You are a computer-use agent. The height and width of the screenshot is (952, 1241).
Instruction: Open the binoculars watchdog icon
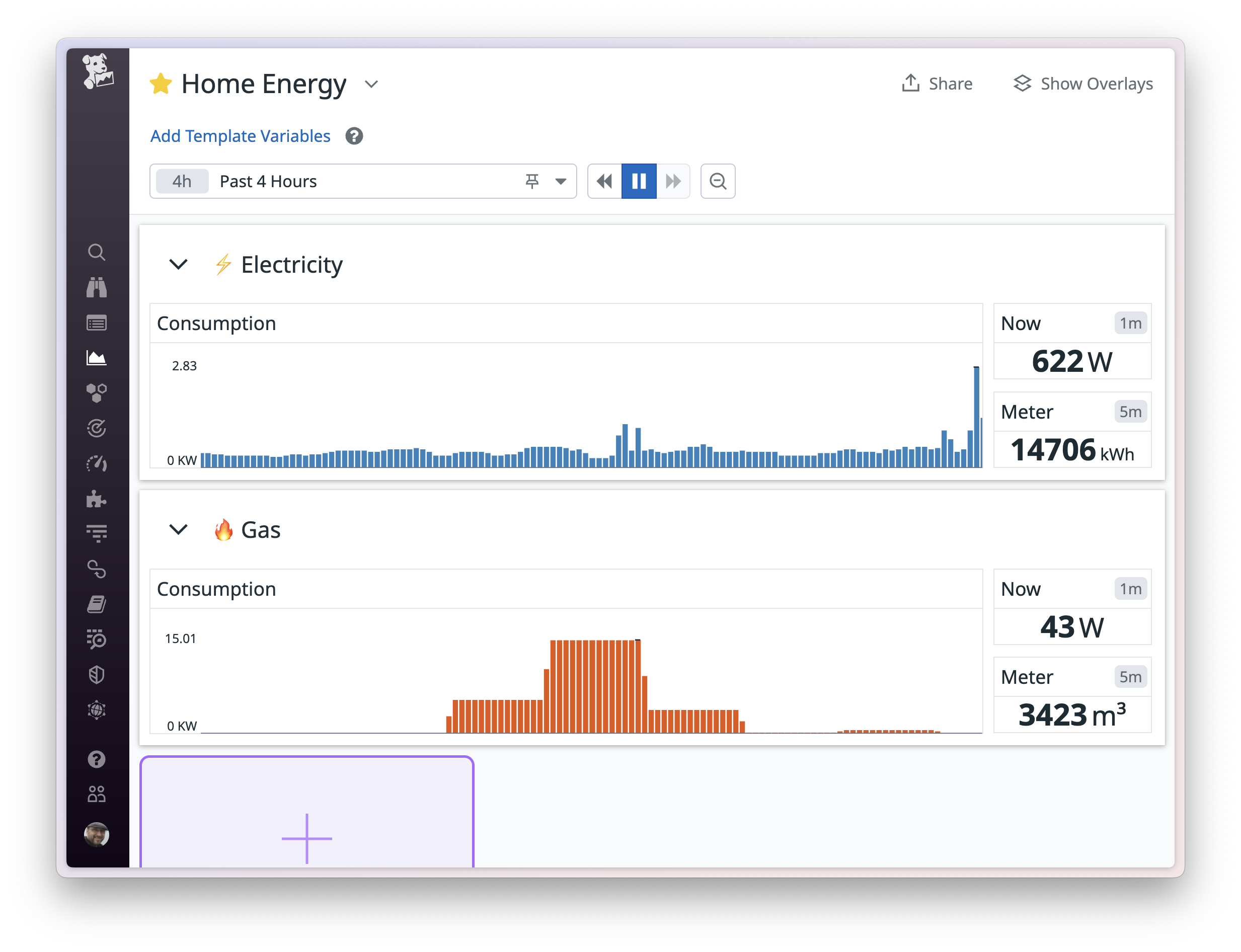coord(97,287)
